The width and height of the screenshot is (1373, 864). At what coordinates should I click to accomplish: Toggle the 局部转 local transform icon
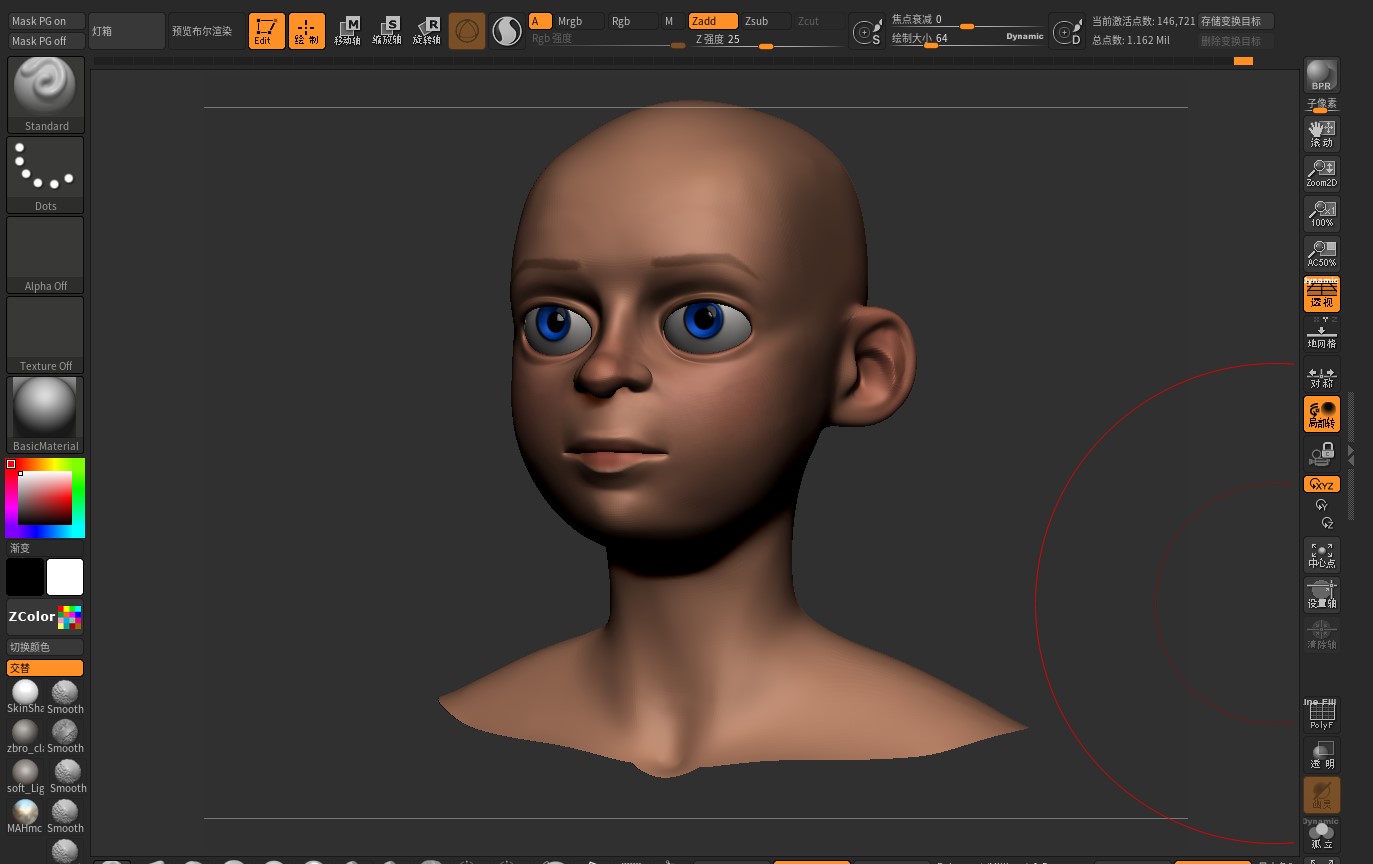click(1322, 414)
